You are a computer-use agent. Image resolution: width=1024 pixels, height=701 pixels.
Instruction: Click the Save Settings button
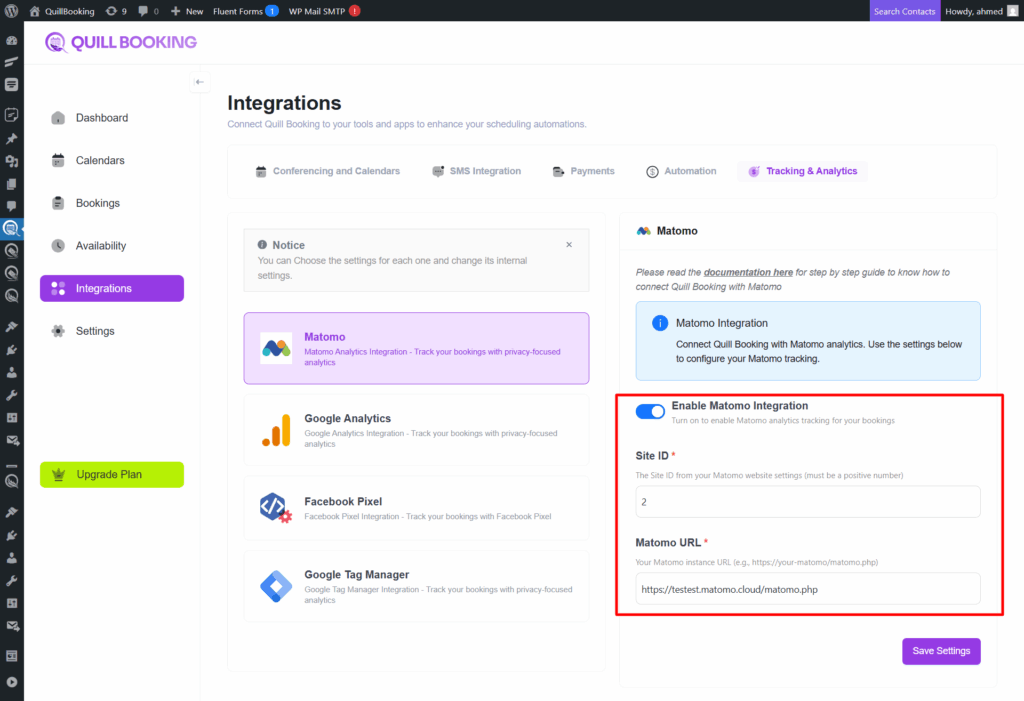point(941,651)
